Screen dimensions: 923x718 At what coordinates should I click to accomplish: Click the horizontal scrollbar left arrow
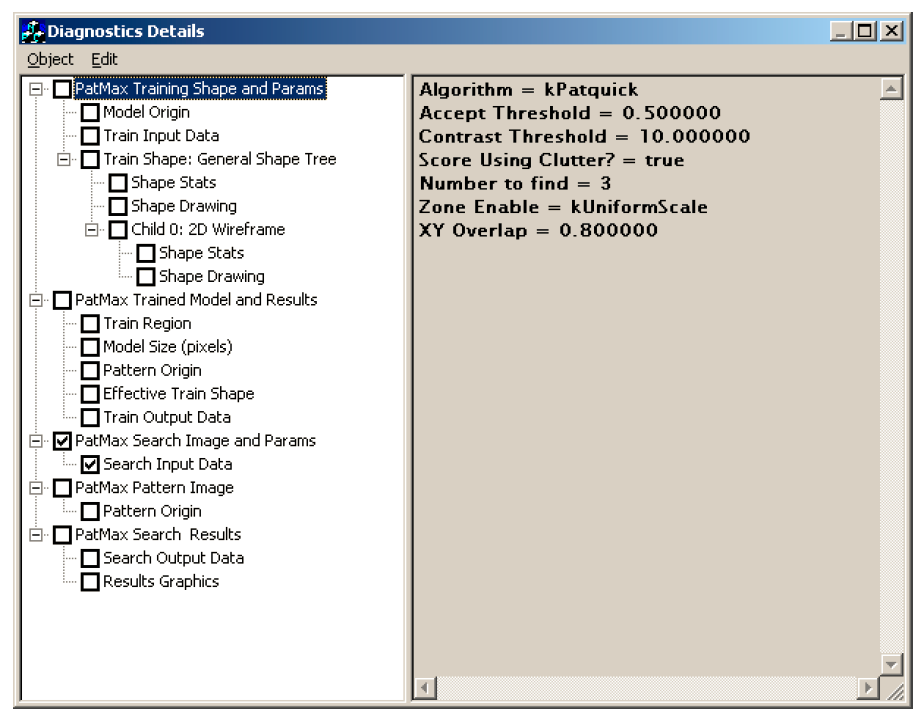tap(425, 688)
